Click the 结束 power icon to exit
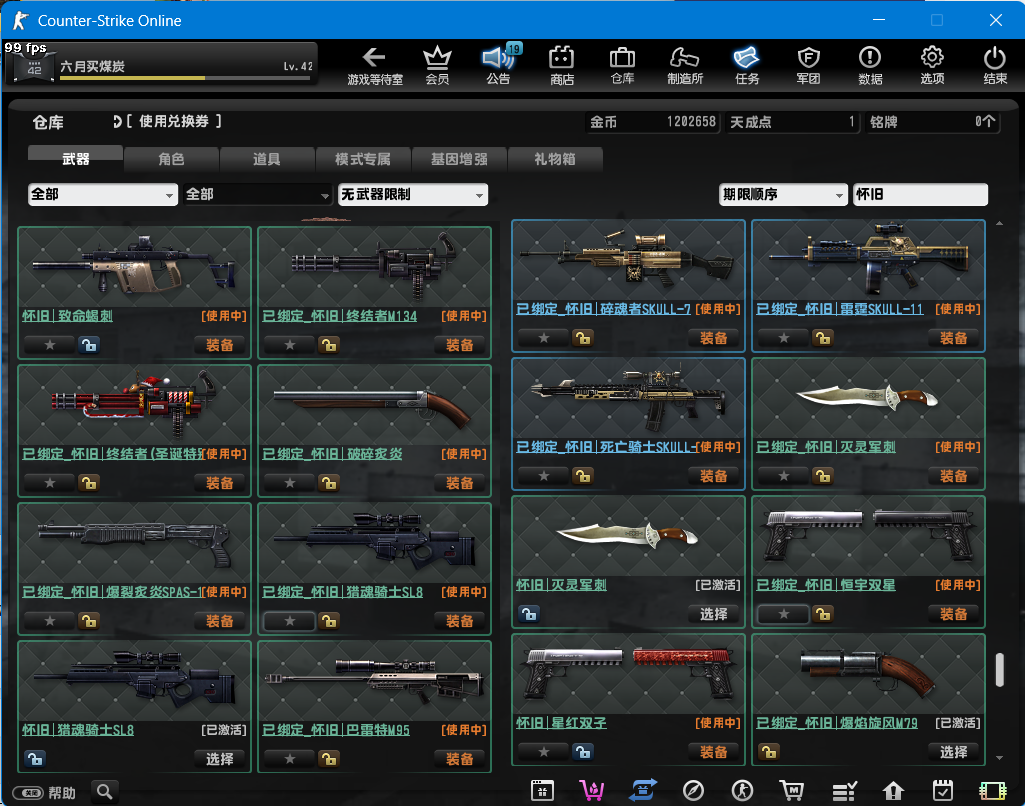 [994, 65]
